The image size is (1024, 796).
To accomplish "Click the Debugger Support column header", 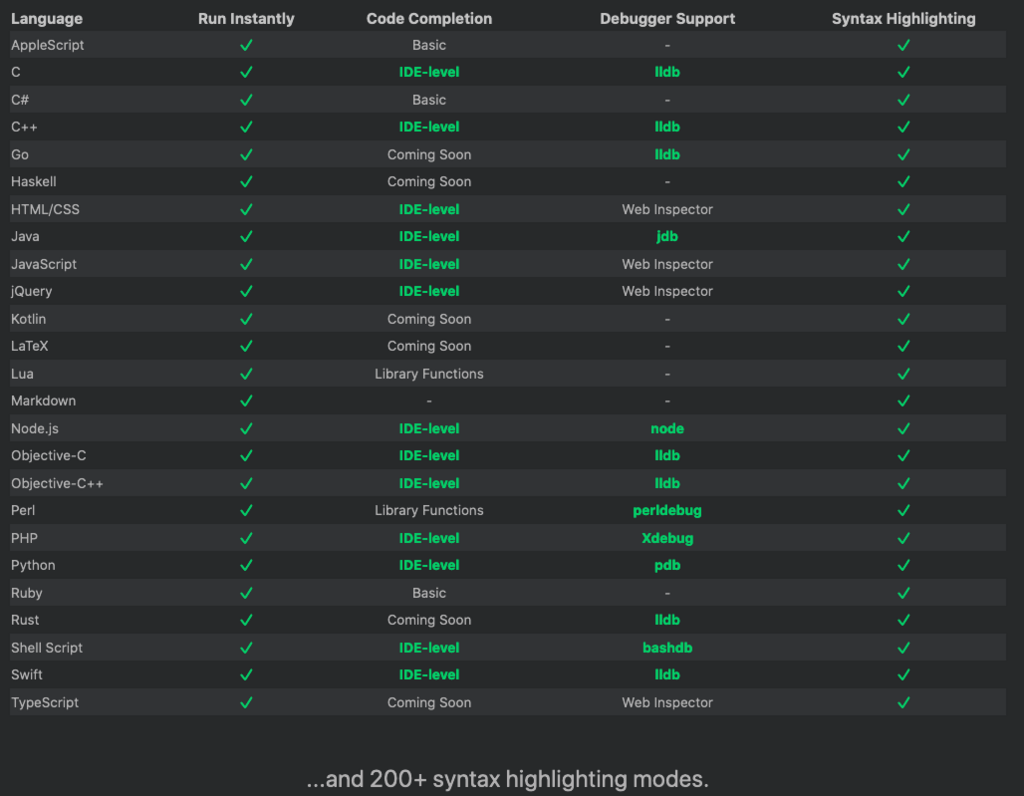I will (x=667, y=19).
